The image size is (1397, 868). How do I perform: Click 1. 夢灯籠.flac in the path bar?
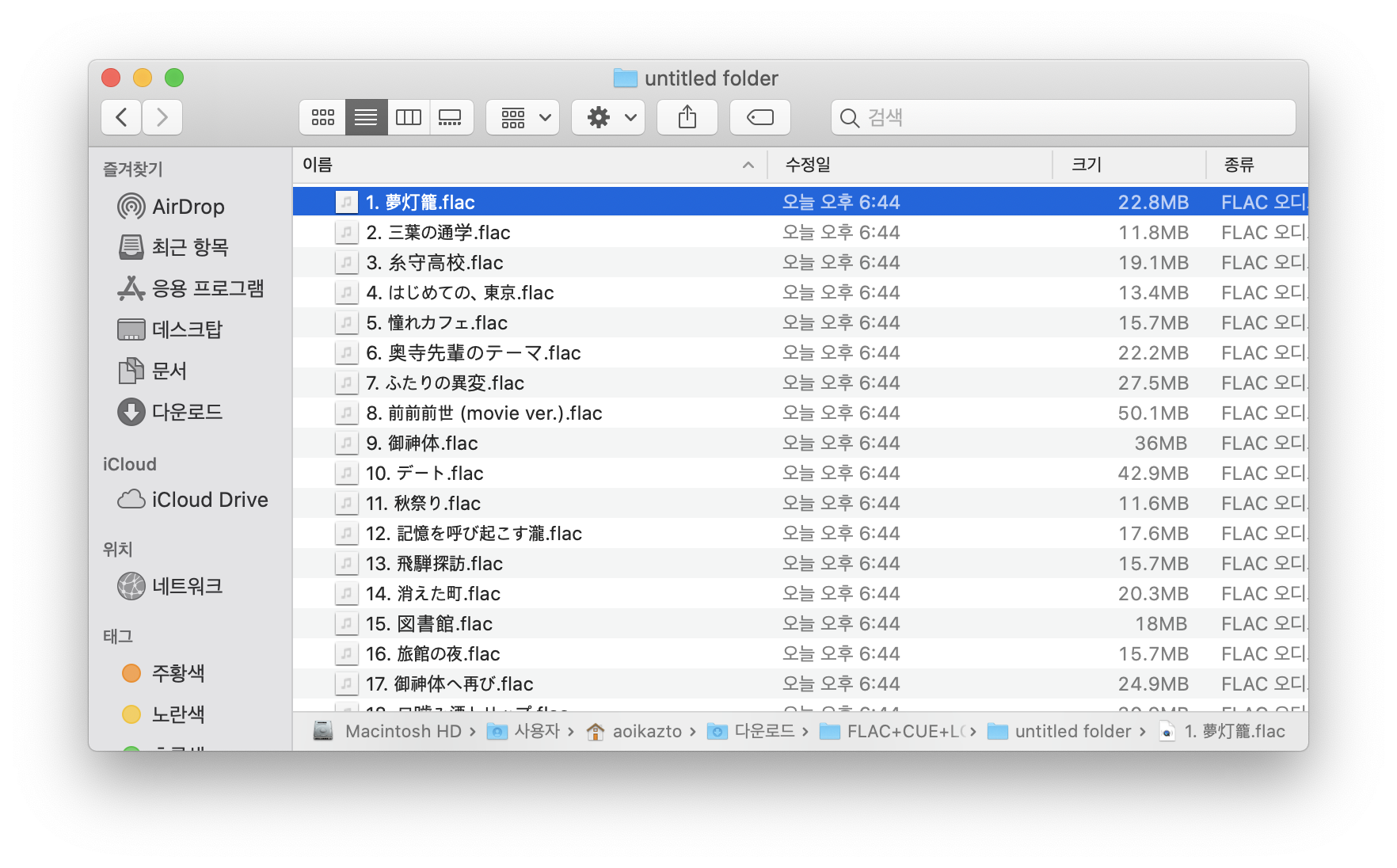pyautogui.click(x=1223, y=731)
